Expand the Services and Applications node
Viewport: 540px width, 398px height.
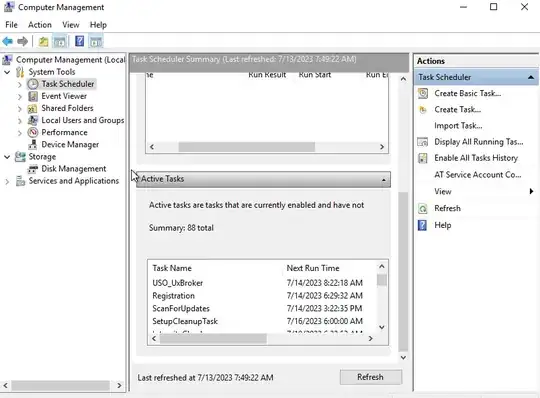[x=7, y=181]
